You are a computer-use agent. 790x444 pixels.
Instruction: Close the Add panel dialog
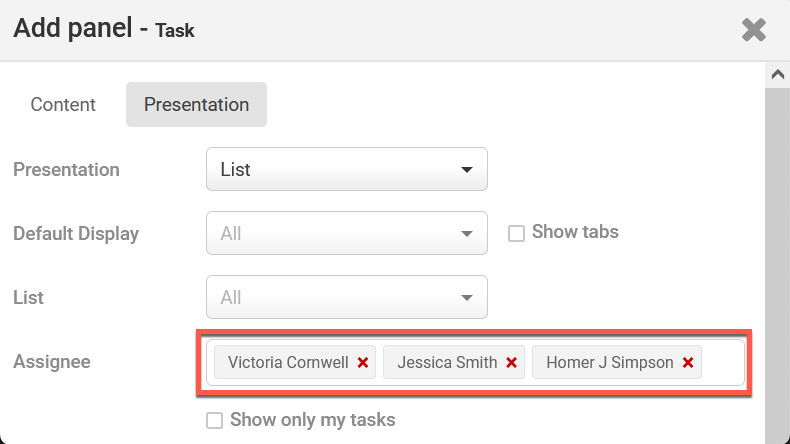(x=754, y=30)
